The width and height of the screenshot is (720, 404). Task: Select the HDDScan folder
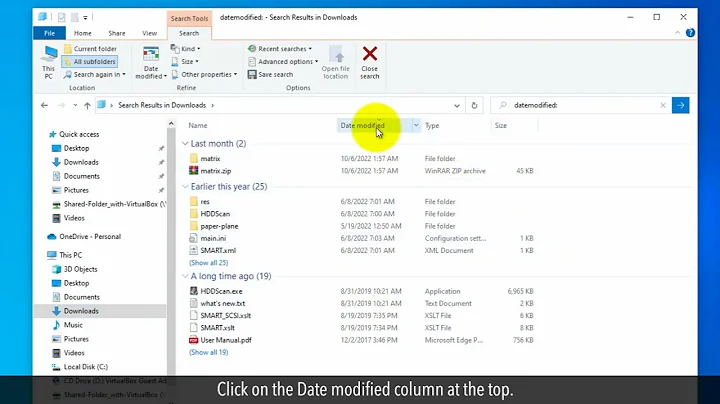click(215, 214)
